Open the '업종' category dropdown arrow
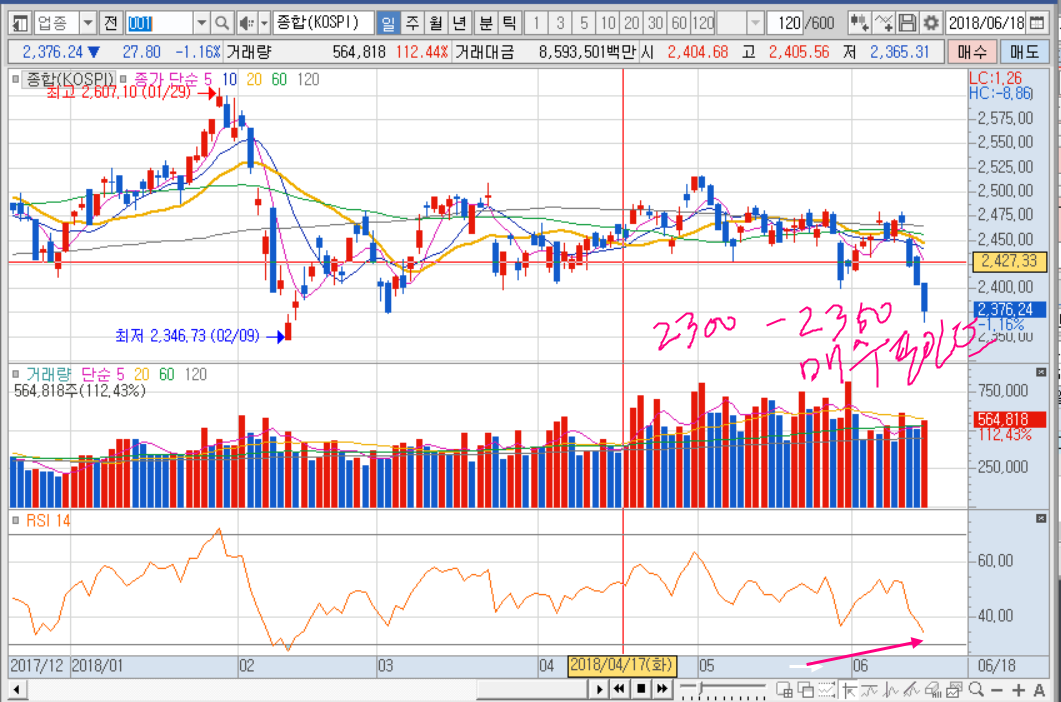 [87, 23]
